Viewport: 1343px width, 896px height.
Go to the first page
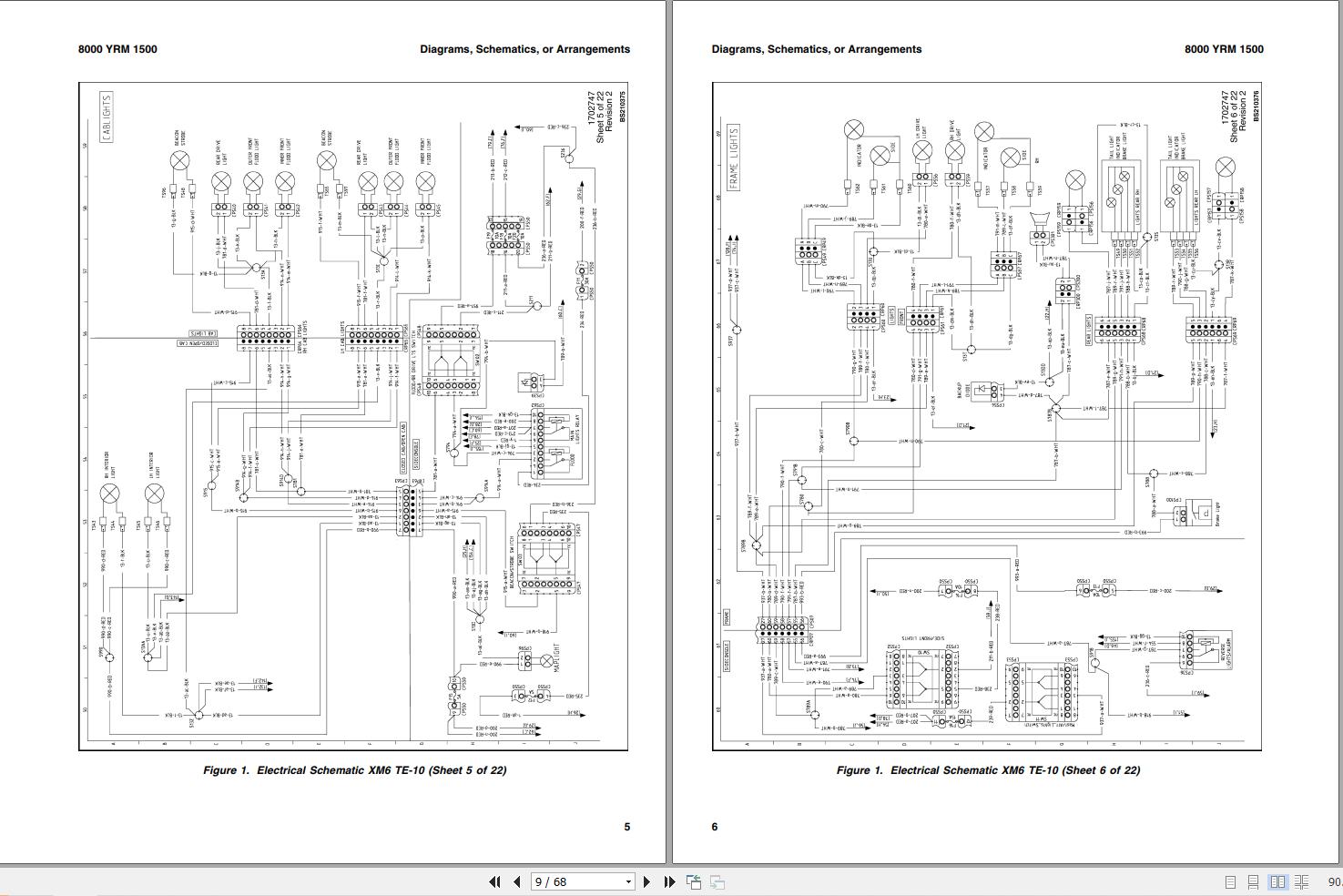(x=495, y=881)
